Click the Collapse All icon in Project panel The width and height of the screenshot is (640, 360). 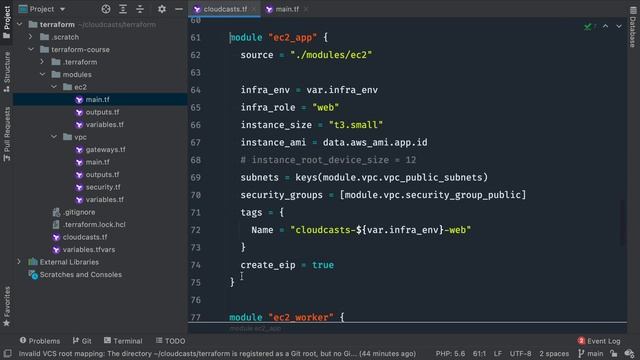pyautogui.click(x=140, y=9)
